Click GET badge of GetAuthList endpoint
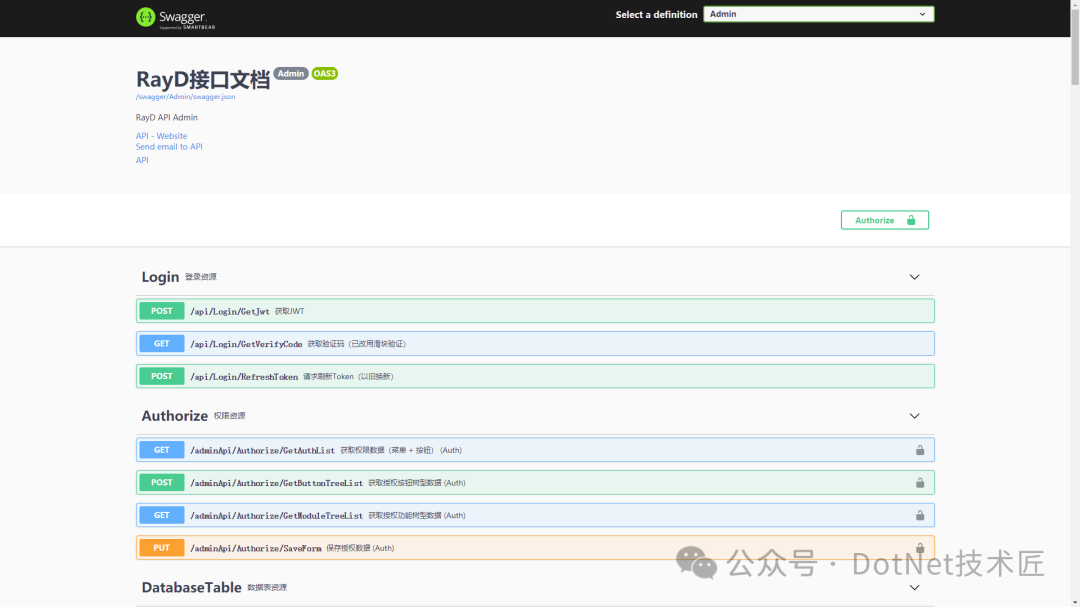This screenshot has width=1080, height=607. 162,450
